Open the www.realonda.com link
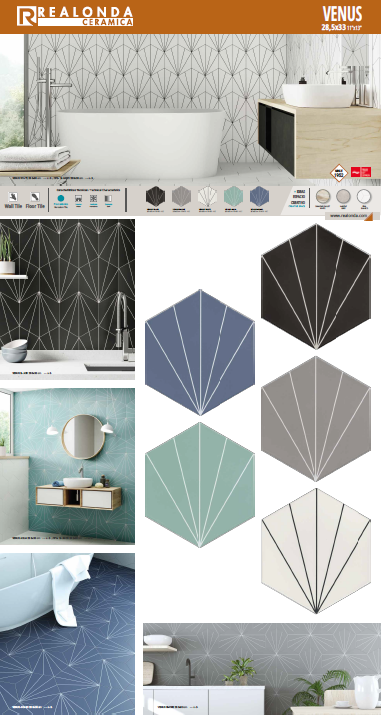Image resolution: width=381 pixels, height=717 pixels. click(x=346, y=215)
